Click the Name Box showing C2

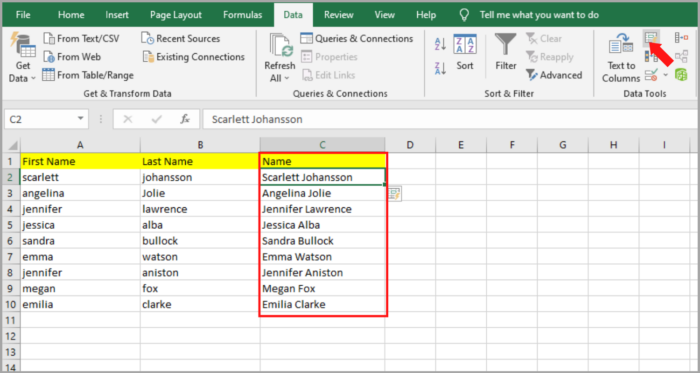(40, 119)
